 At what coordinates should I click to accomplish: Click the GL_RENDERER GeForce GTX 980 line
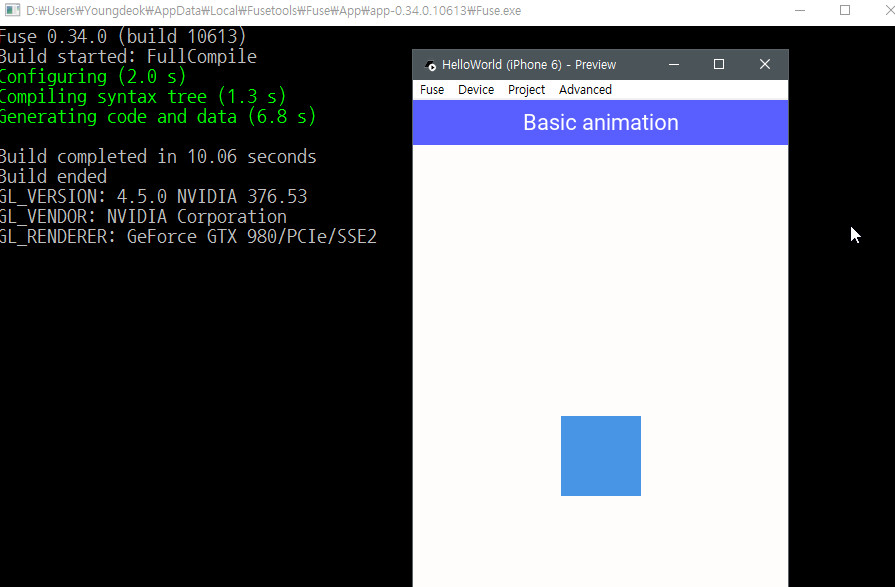pyautogui.click(x=188, y=237)
